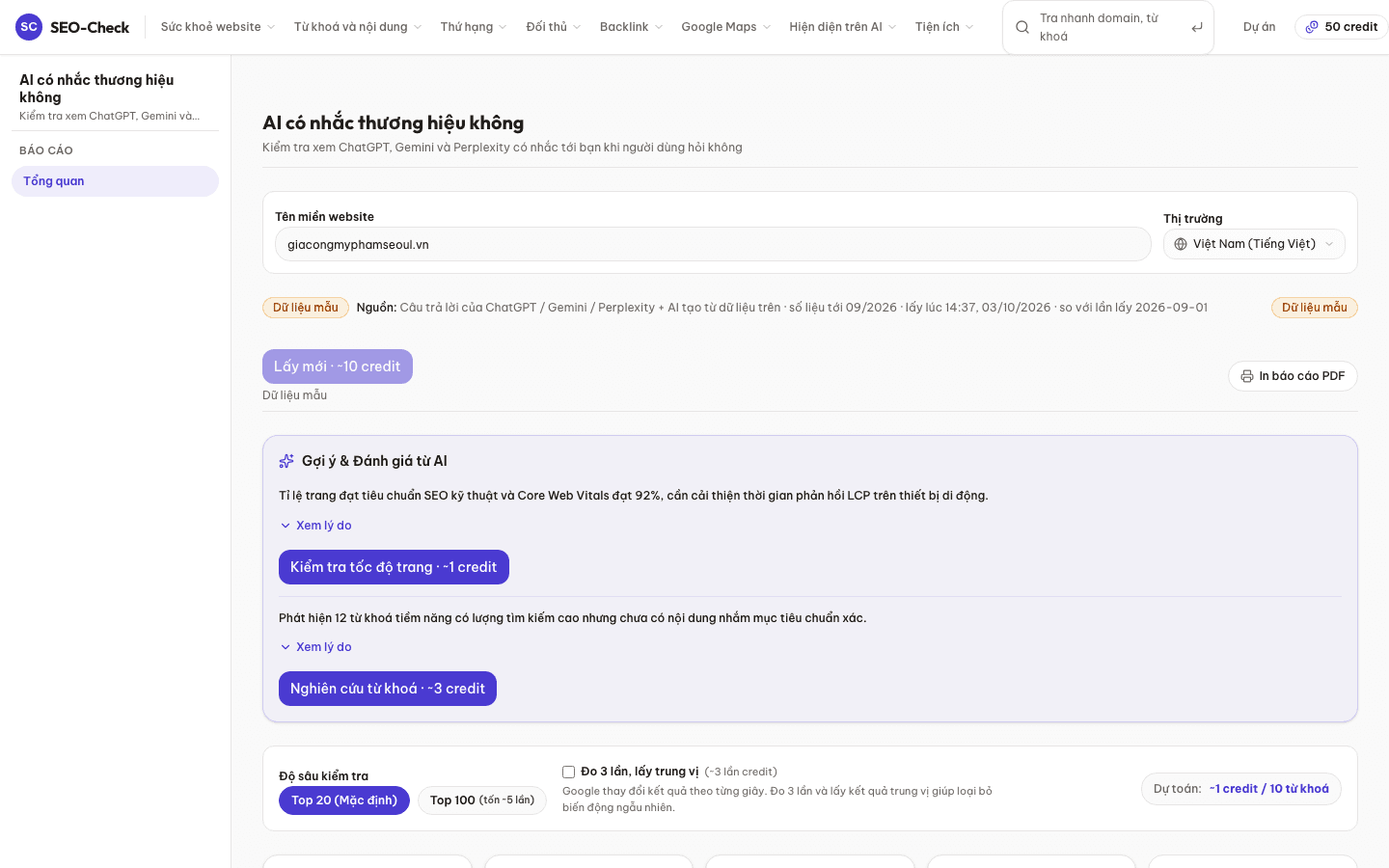
Task: Select Tổng quan in the sidebar
Action: pyautogui.click(x=115, y=181)
